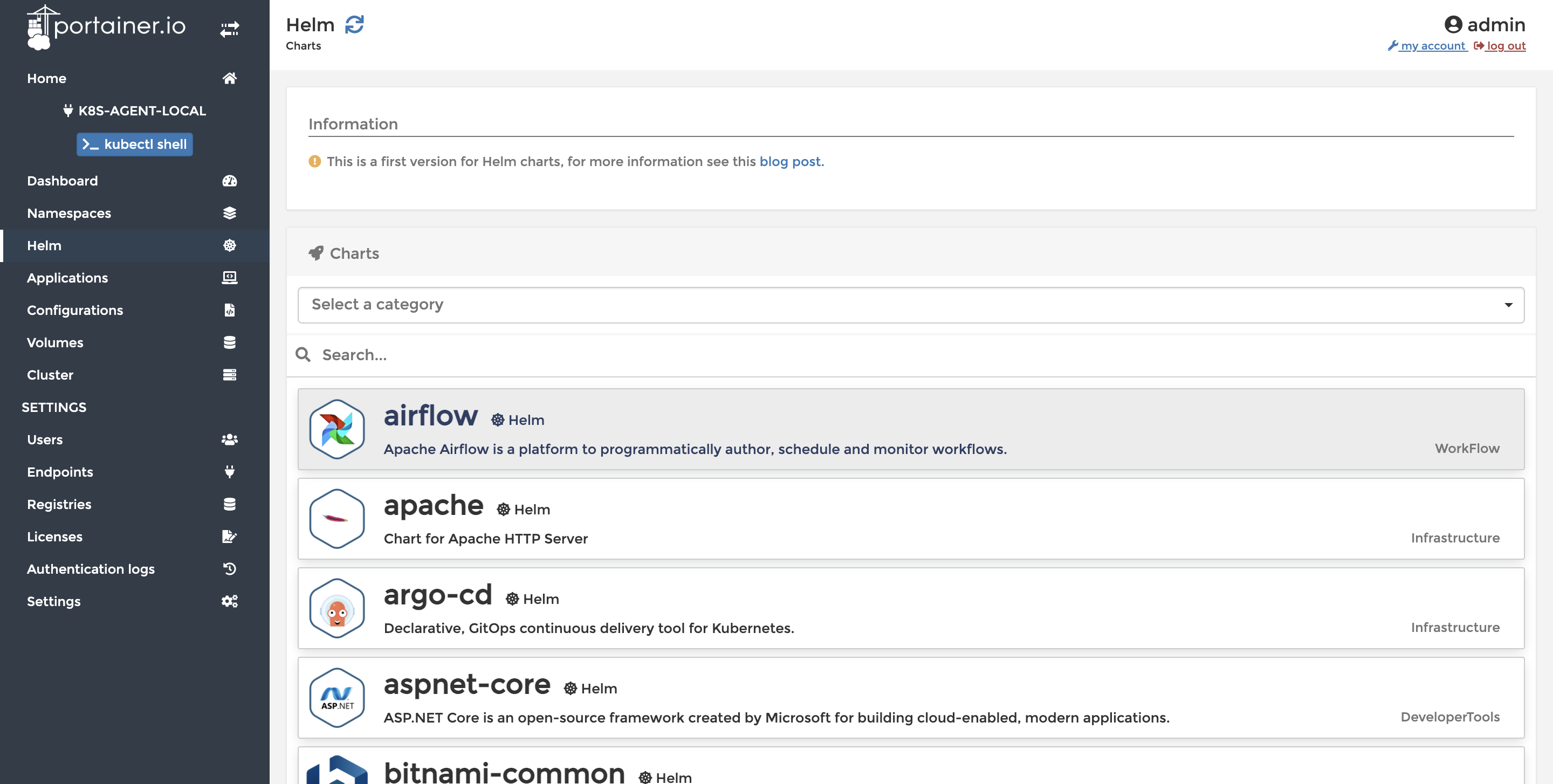The height and width of the screenshot is (784, 1553).
Task: Click the Endpoints plug icon
Action: pos(229,472)
